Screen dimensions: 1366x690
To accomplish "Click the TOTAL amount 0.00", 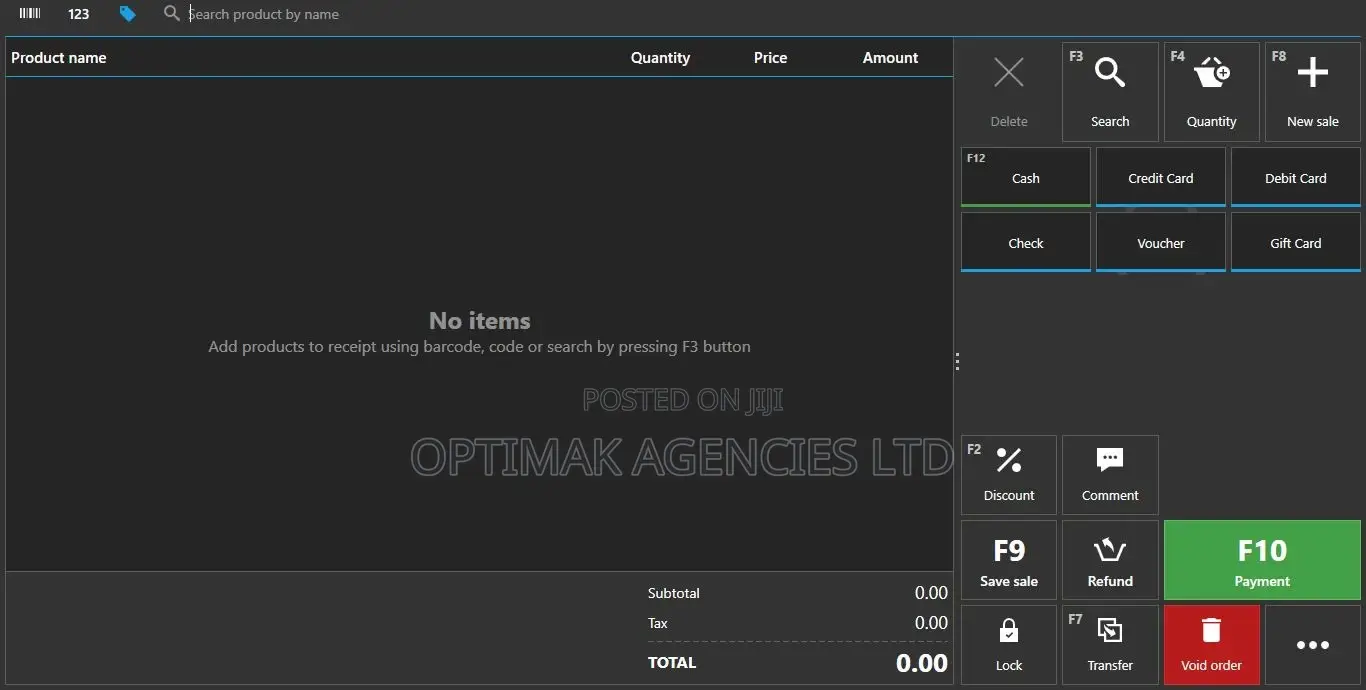I will 921,662.
